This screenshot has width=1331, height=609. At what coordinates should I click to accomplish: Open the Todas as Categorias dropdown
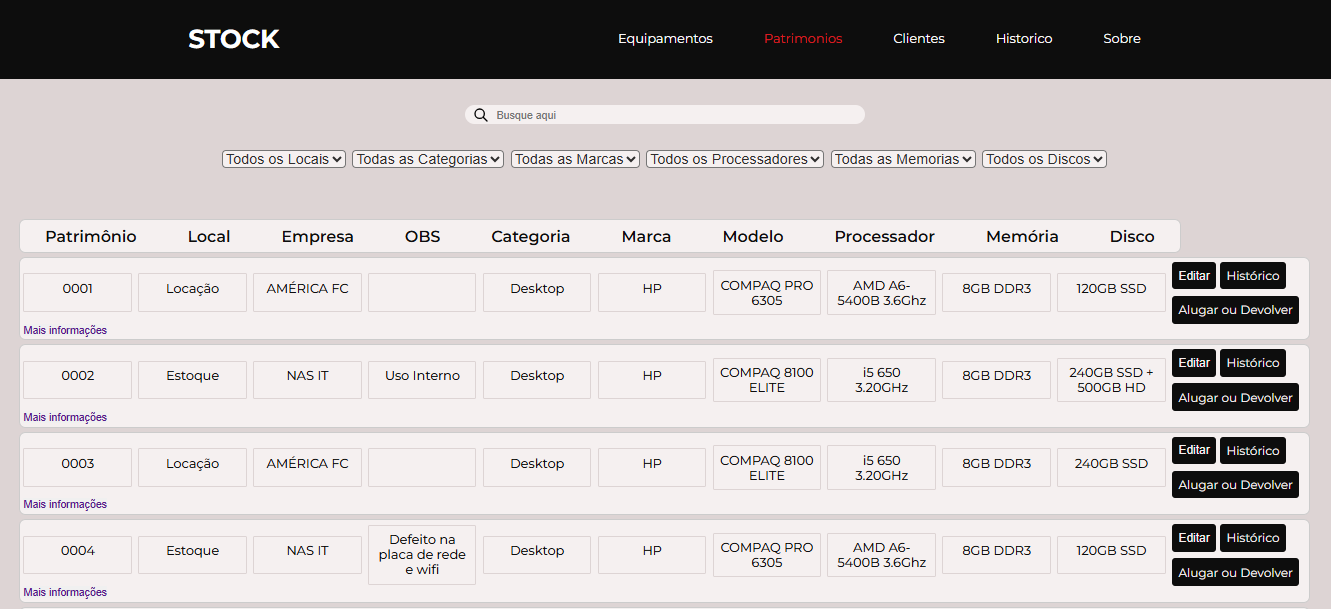click(427, 158)
